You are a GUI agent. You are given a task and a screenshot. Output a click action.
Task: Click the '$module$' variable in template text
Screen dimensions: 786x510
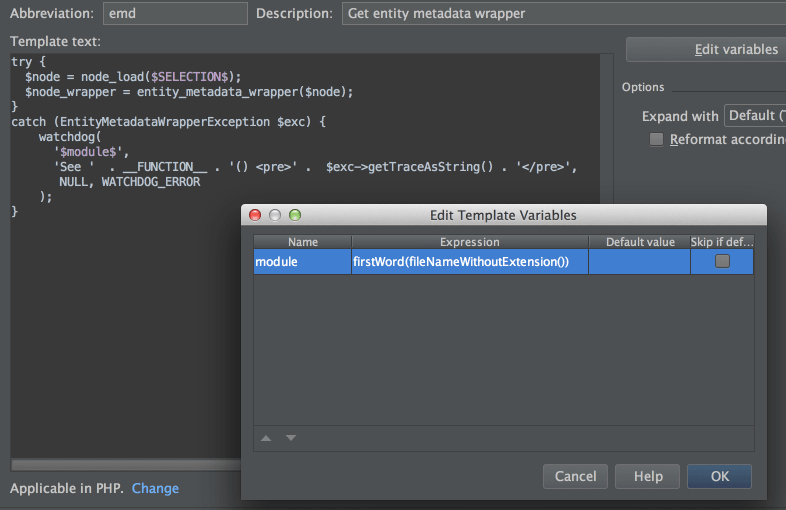pos(88,152)
